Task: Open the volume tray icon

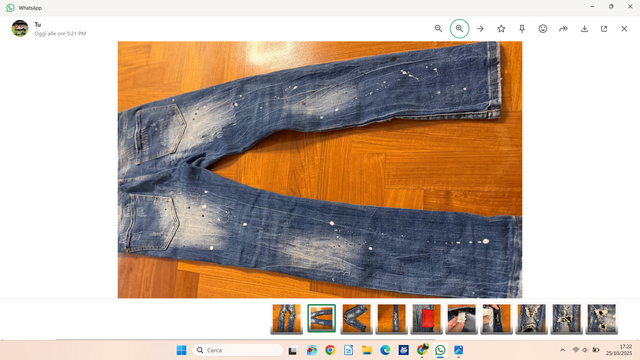Action: pos(585,350)
